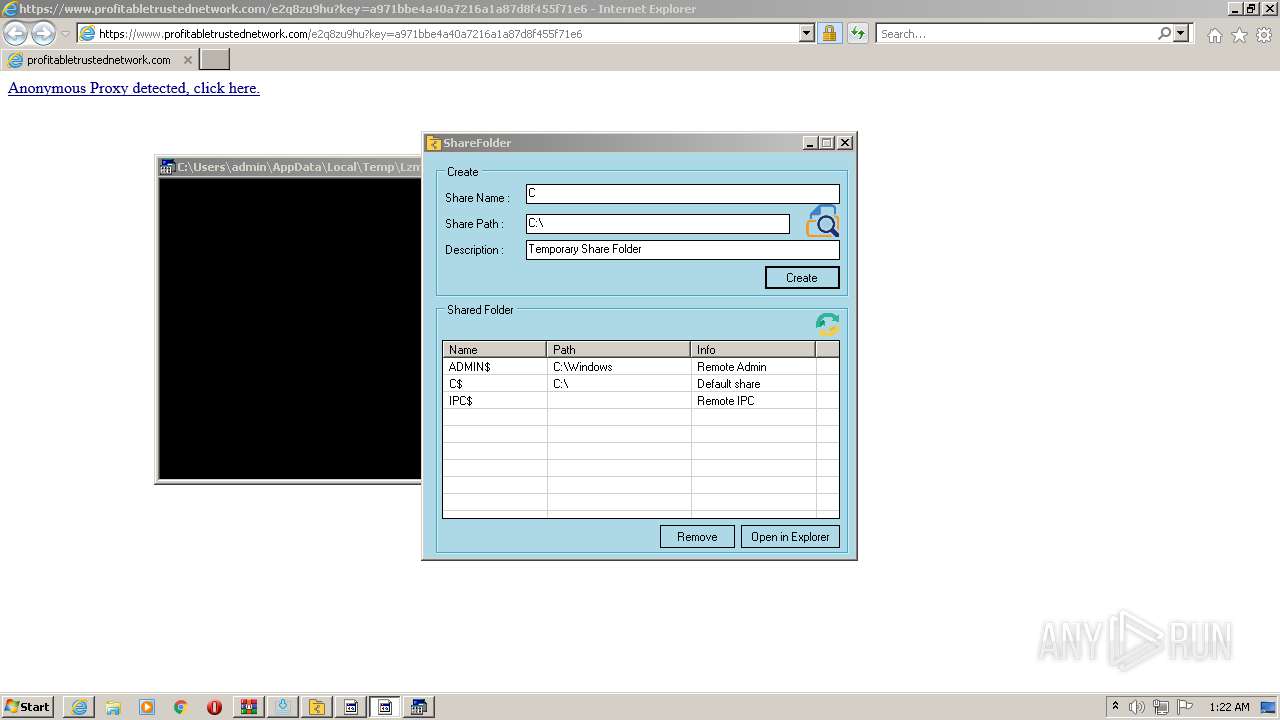Click the search magnifier icon in the IE search box
Viewport: 1280px width, 720px height.
click(1164, 33)
